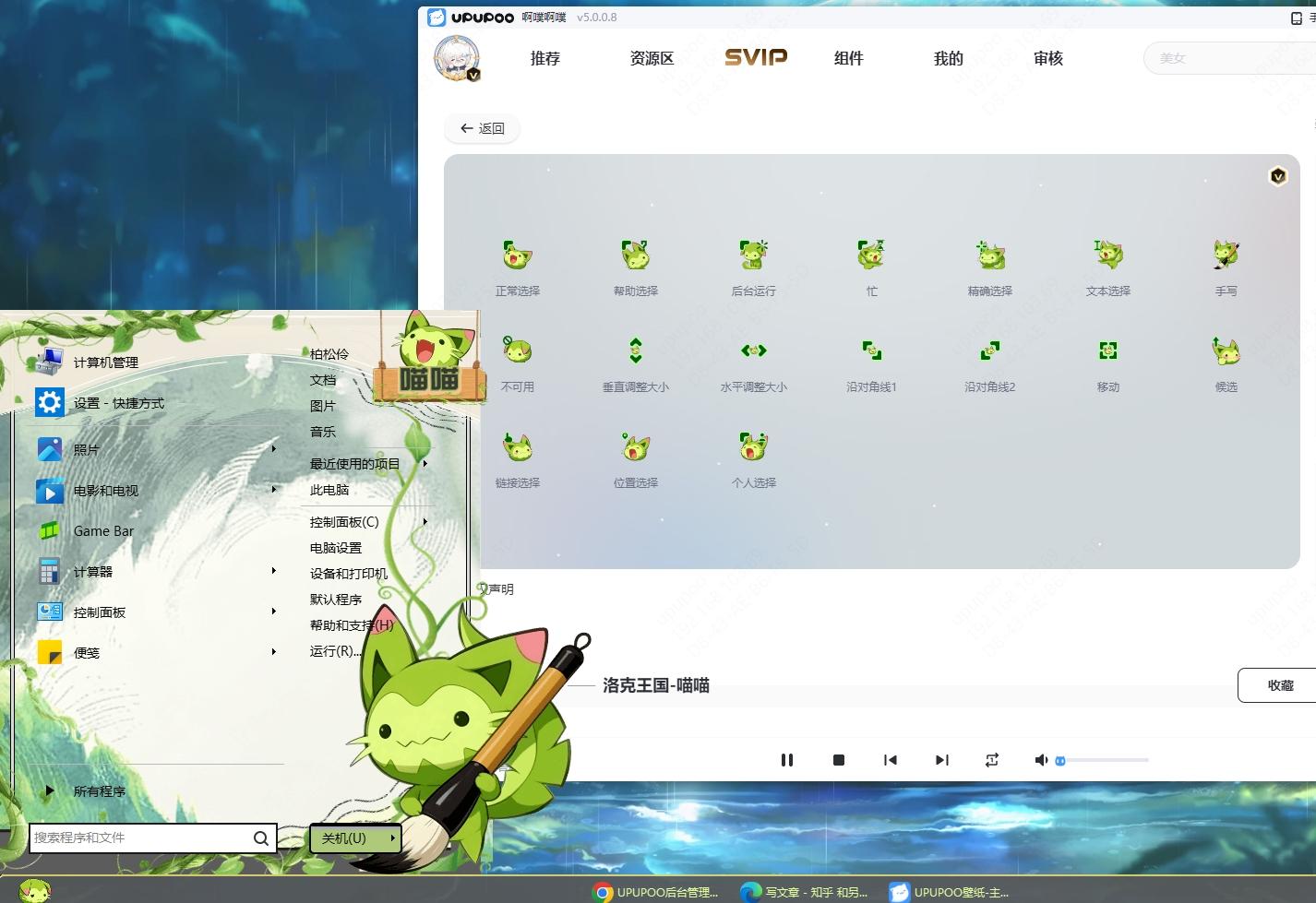Select the 后台运行 cursor icon

point(753,255)
